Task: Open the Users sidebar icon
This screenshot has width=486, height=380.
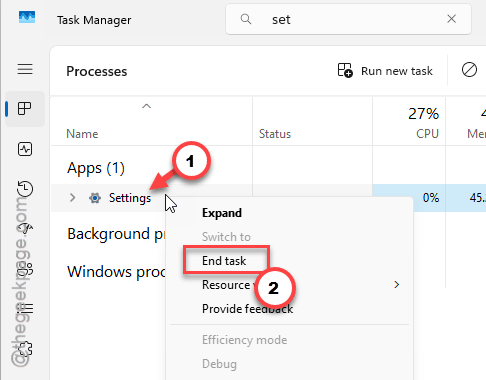Action: (26, 269)
